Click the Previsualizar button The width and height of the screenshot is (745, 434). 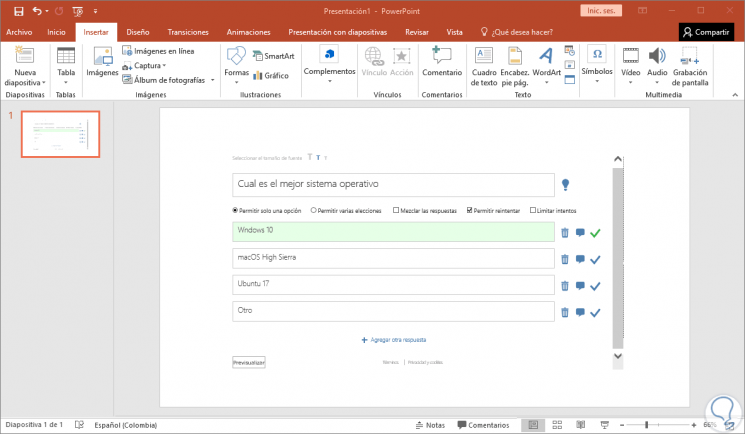(248, 362)
